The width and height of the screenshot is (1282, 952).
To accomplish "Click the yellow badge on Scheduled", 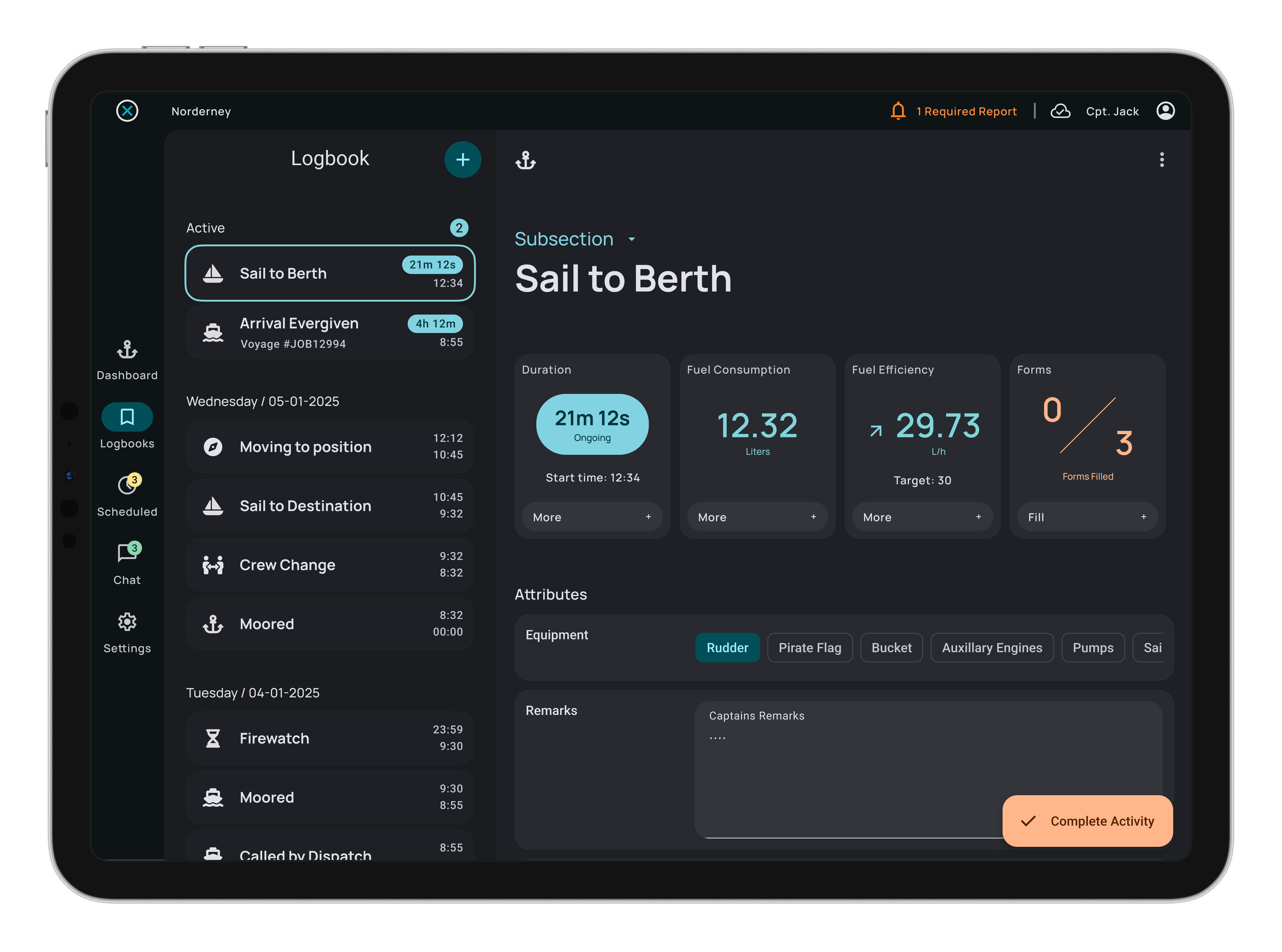I will point(134,479).
